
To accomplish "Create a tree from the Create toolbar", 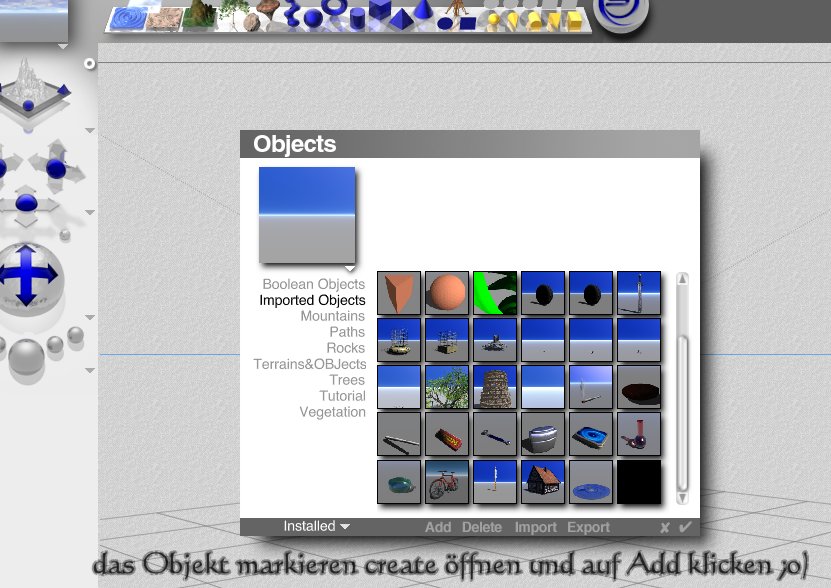I will click(232, 13).
